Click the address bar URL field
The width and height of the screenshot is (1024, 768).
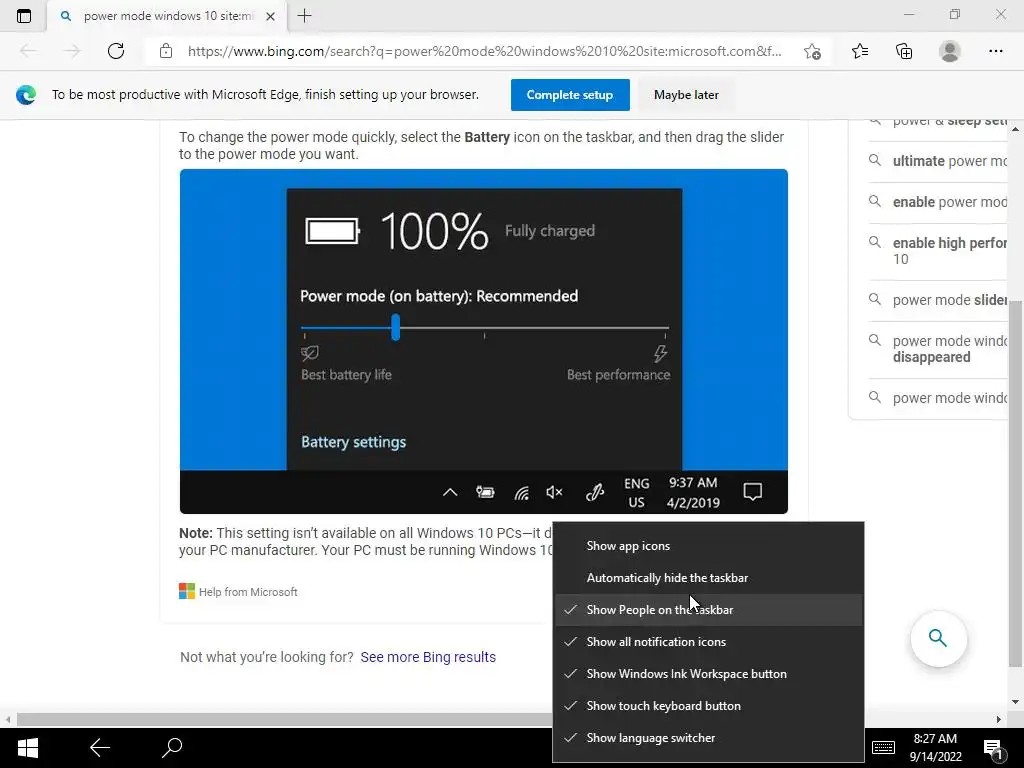pos(484,51)
